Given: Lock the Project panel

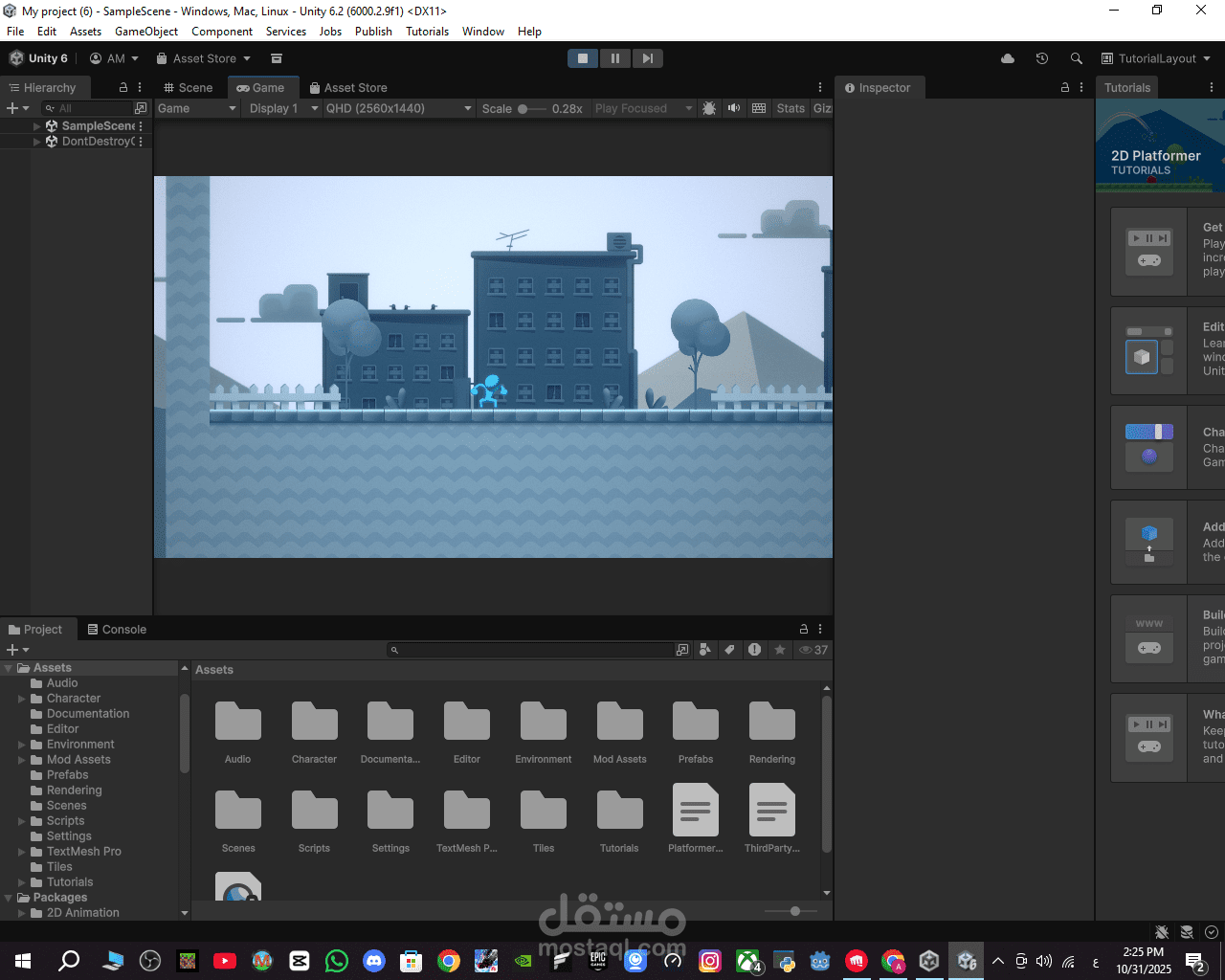Looking at the screenshot, I should pyautogui.click(x=804, y=629).
